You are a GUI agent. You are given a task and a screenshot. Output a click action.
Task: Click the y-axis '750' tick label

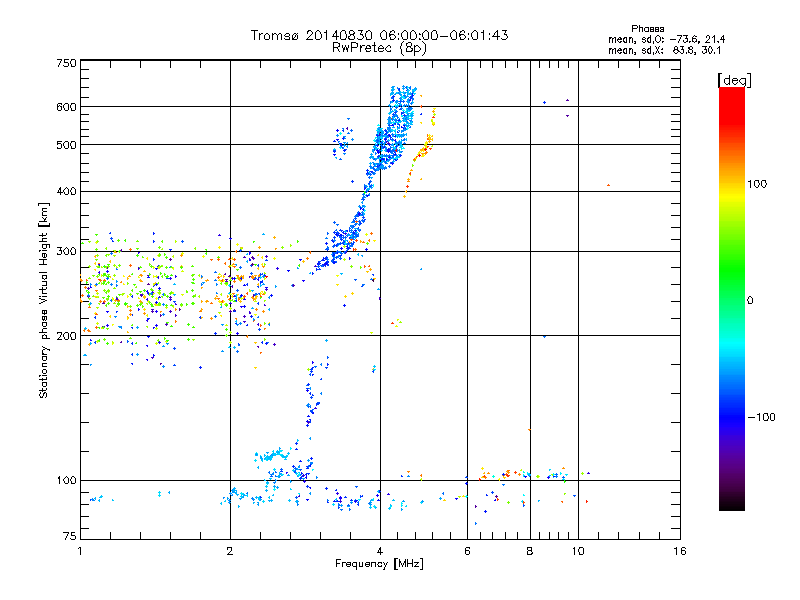[x=66, y=63]
